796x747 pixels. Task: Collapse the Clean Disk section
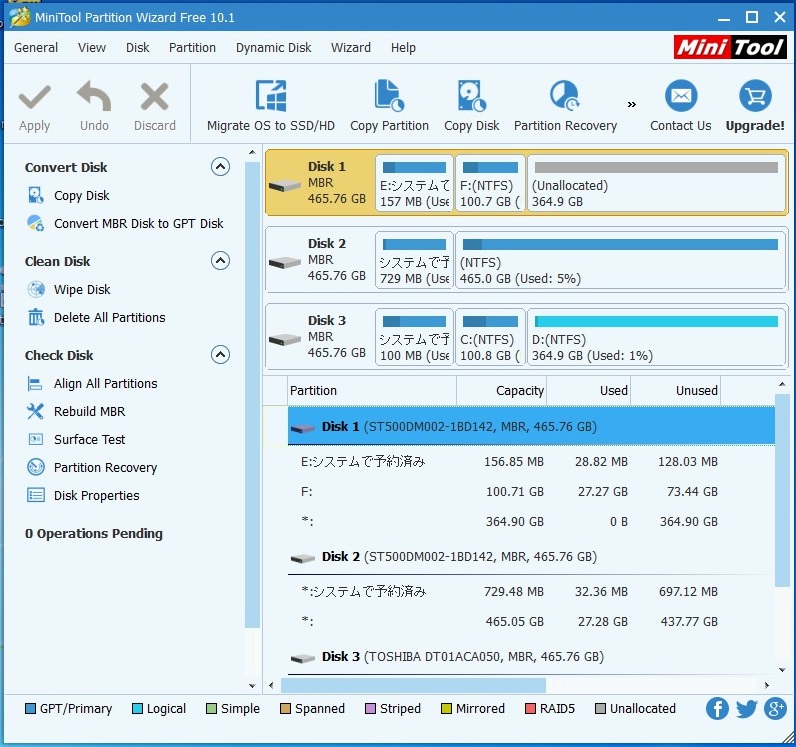pyautogui.click(x=220, y=261)
